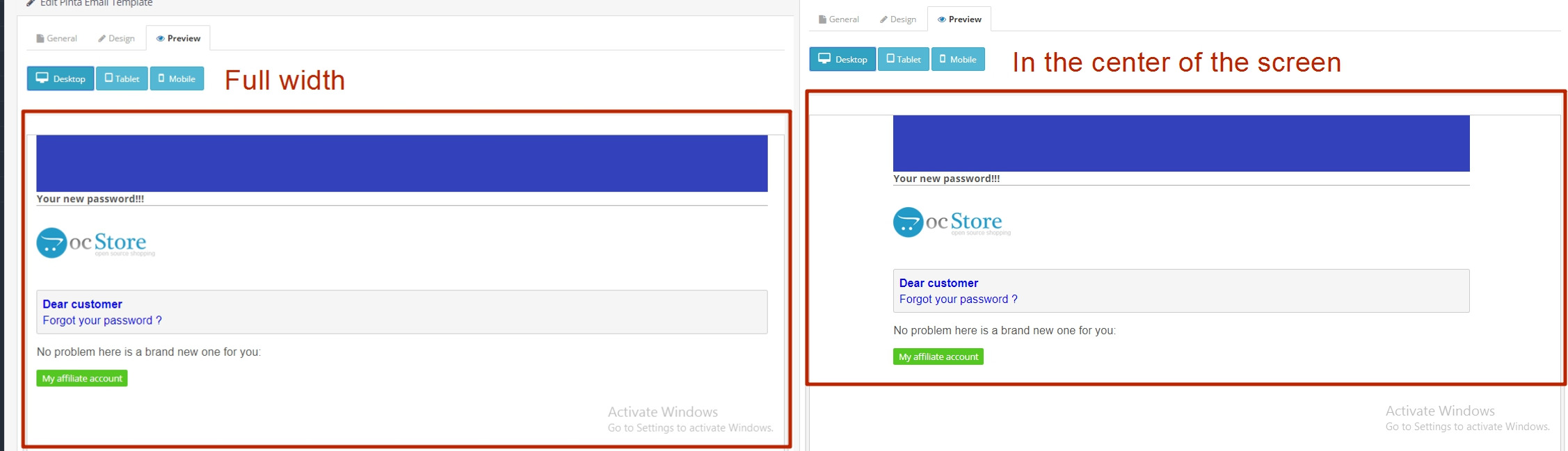Switch to Desktop preview in left panel

[61, 79]
